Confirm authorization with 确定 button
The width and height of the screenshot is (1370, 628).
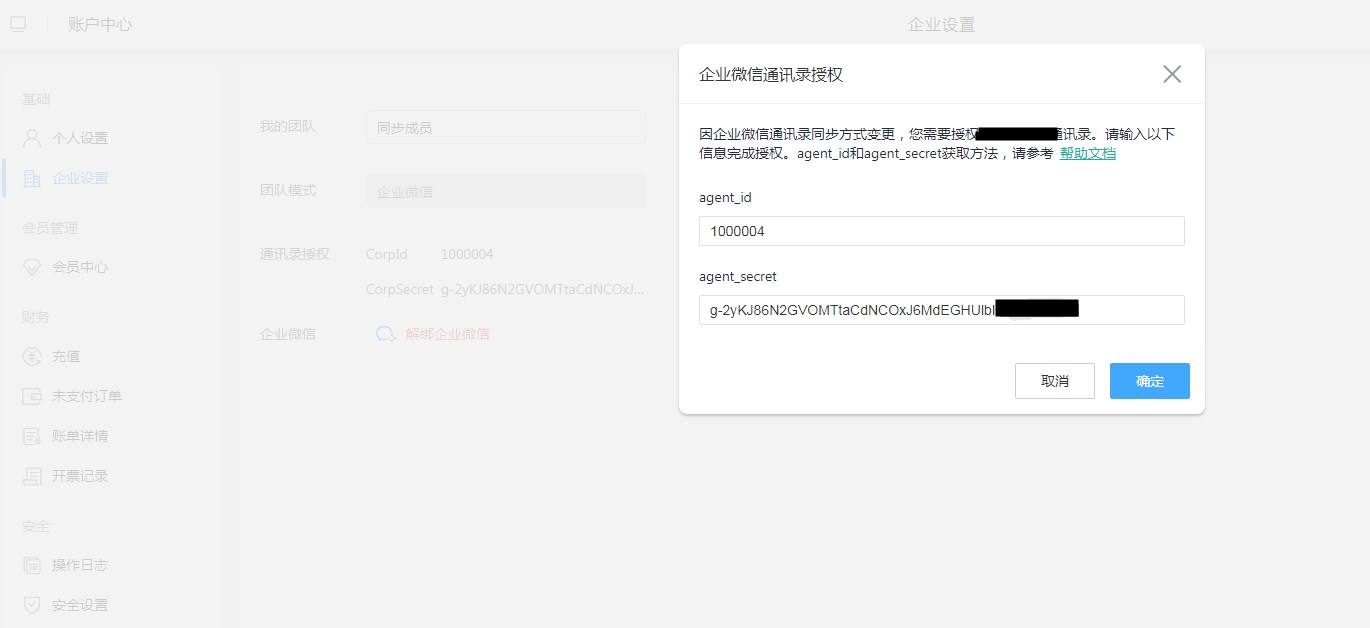tap(1149, 381)
